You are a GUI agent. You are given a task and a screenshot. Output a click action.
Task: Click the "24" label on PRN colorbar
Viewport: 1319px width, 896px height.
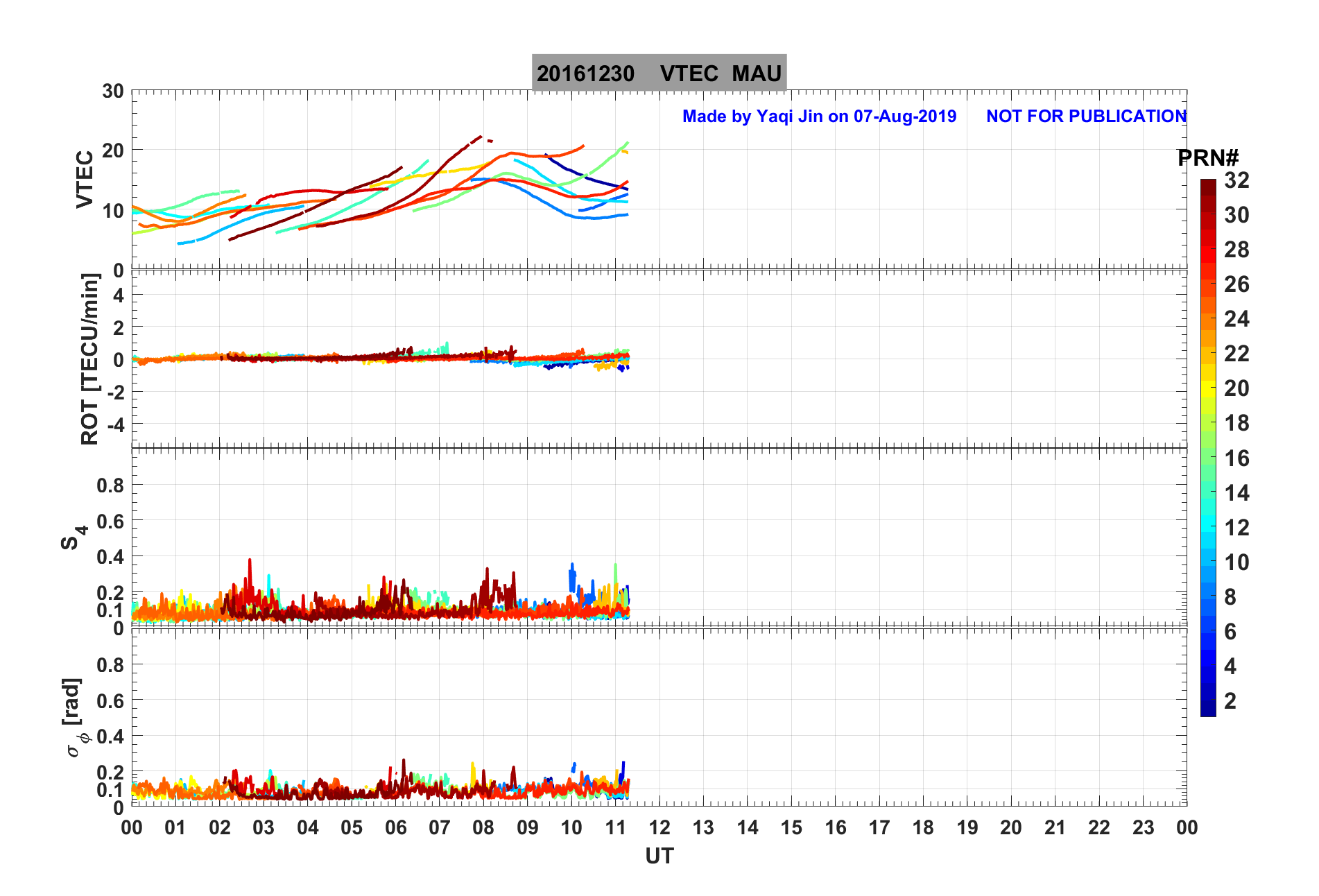(x=1236, y=319)
